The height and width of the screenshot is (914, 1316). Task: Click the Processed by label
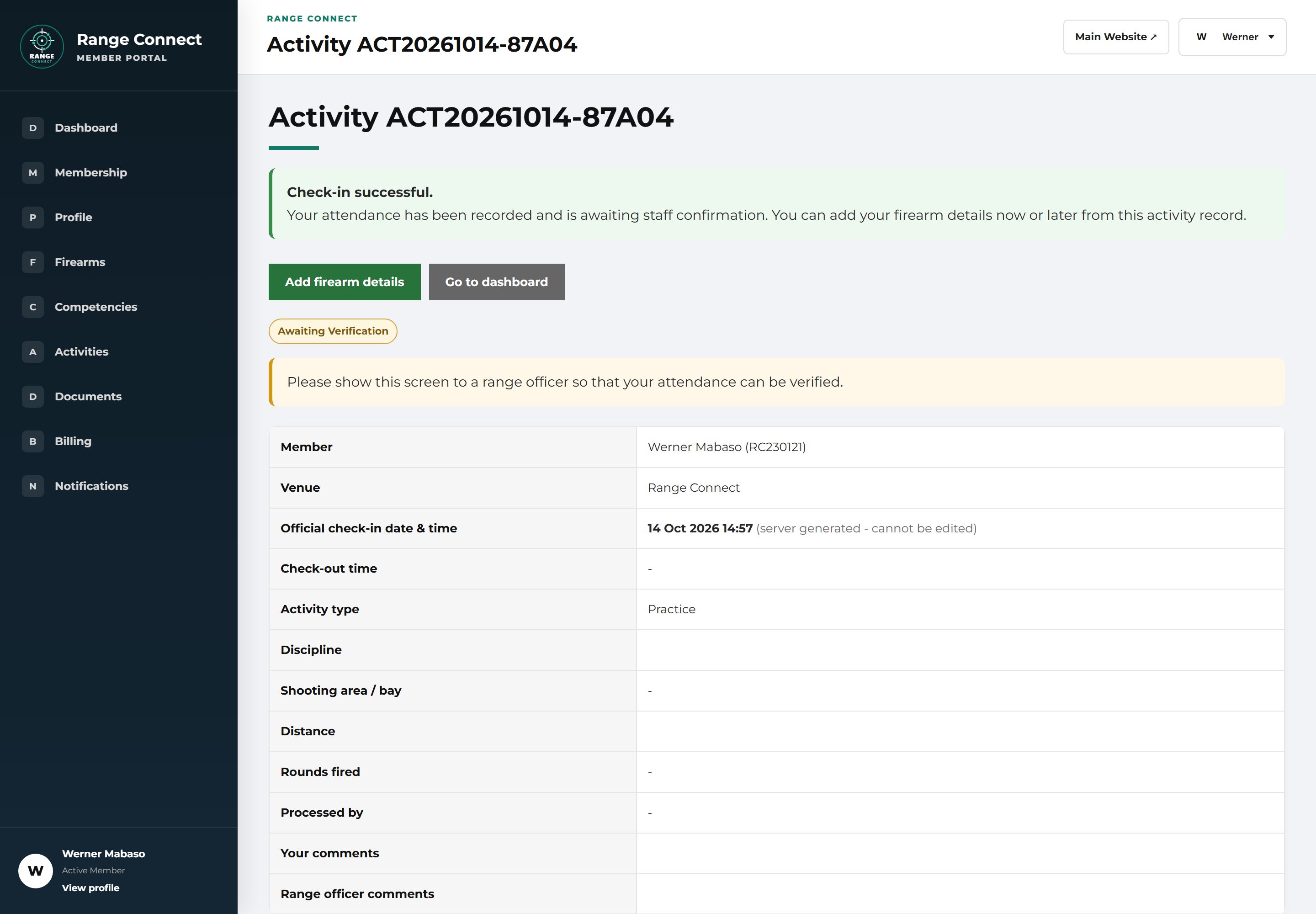pos(322,812)
